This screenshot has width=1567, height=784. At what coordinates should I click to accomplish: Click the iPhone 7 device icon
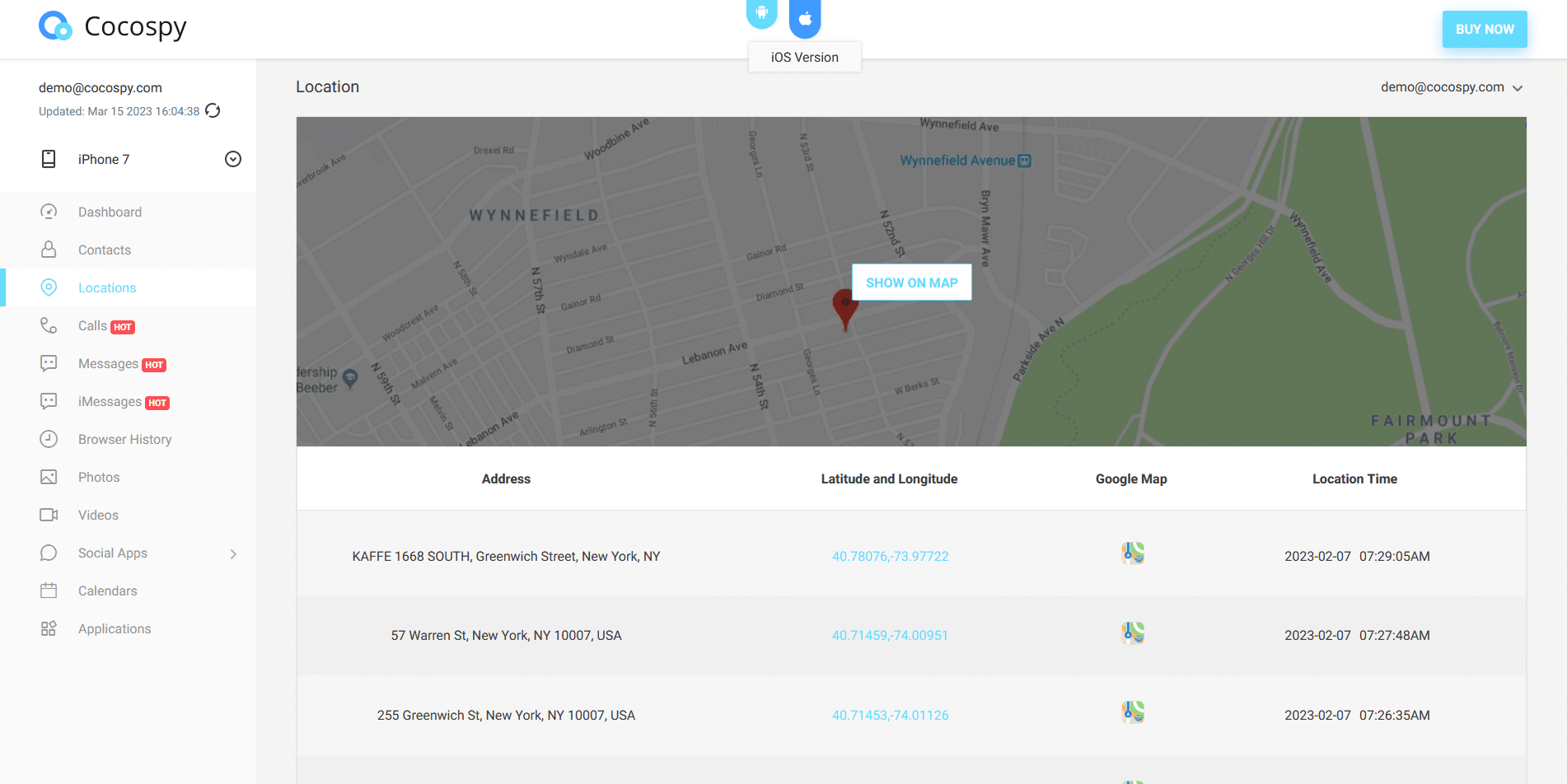click(49, 159)
